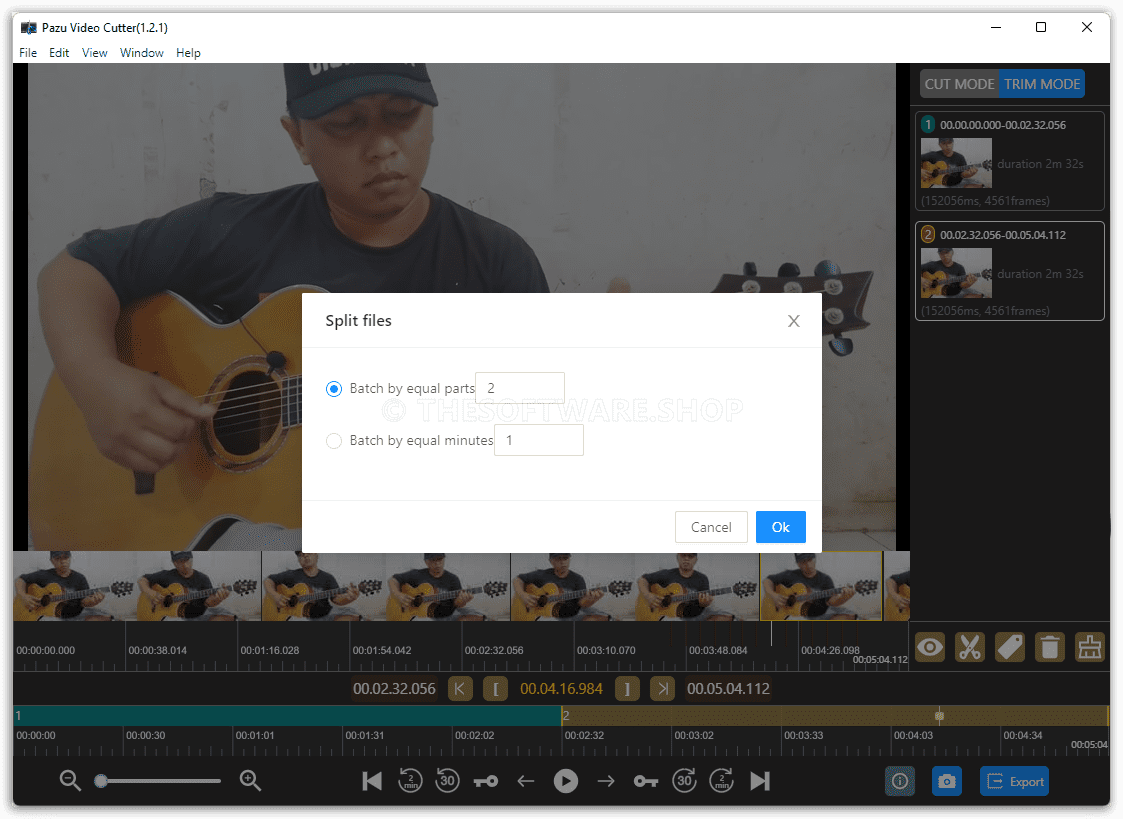Go to the previous keyframe
Viewport: 1123px width, 819px height.
pyautogui.click(x=486, y=781)
